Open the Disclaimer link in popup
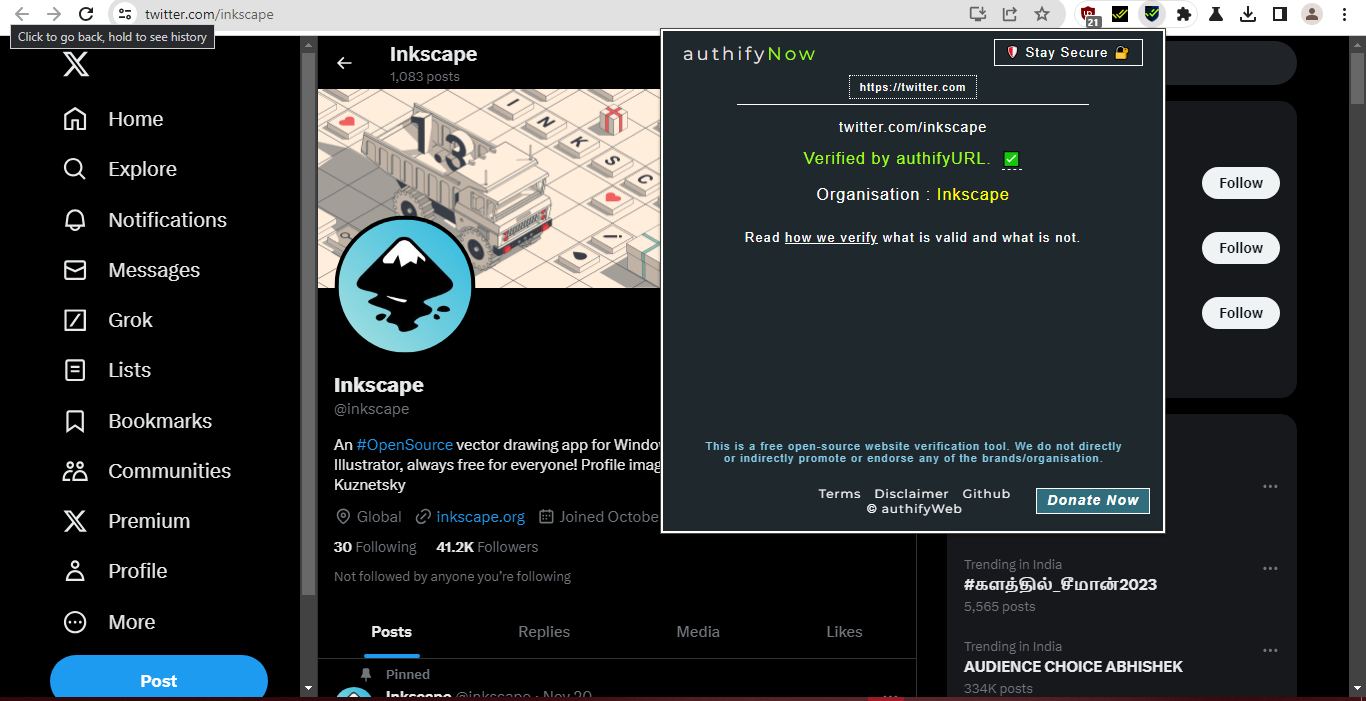This screenshot has width=1366, height=701. 911,494
